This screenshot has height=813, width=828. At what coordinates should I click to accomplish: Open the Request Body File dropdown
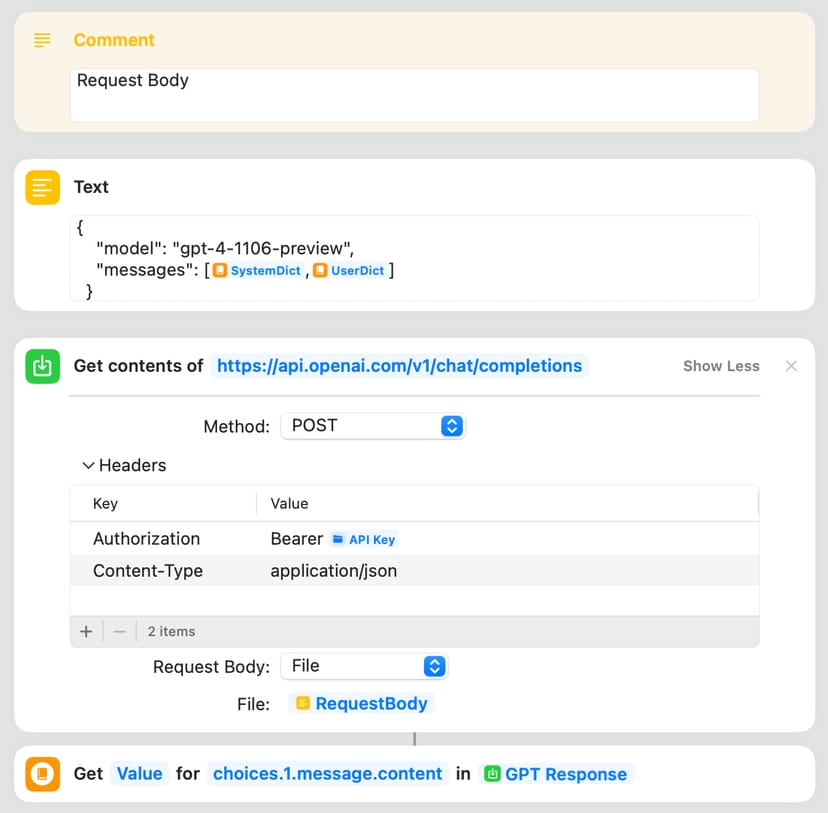363,666
